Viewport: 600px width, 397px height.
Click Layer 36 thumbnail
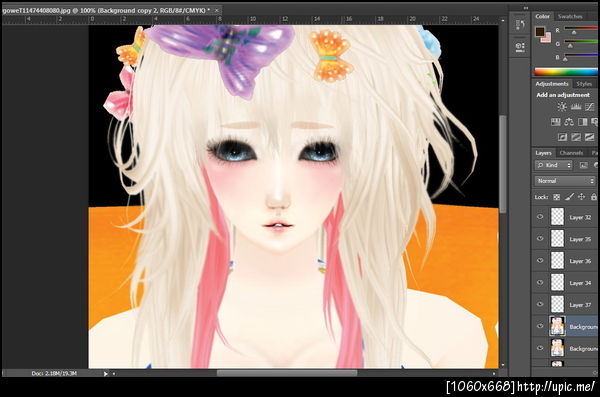[x=557, y=261]
